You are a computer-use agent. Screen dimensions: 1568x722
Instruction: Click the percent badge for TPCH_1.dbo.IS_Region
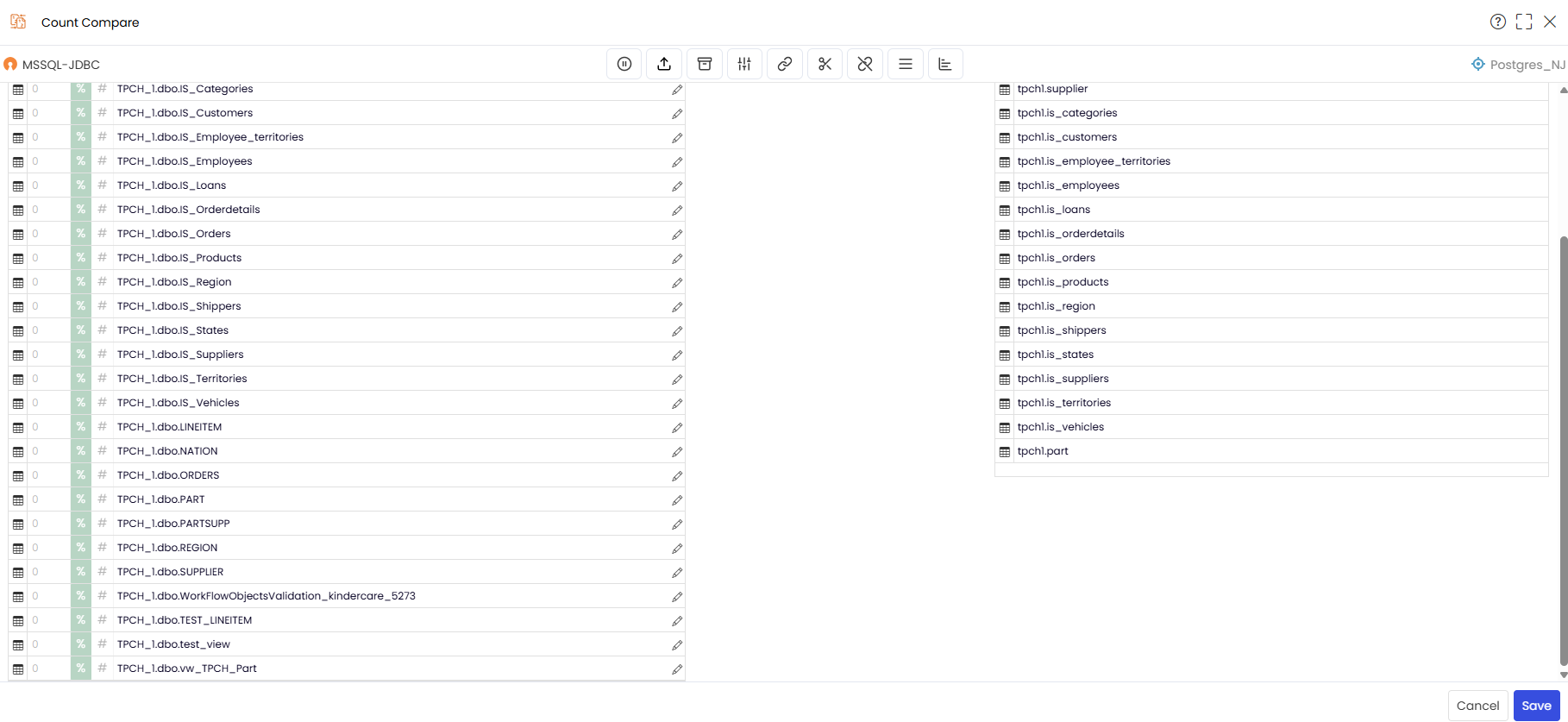[x=80, y=282]
